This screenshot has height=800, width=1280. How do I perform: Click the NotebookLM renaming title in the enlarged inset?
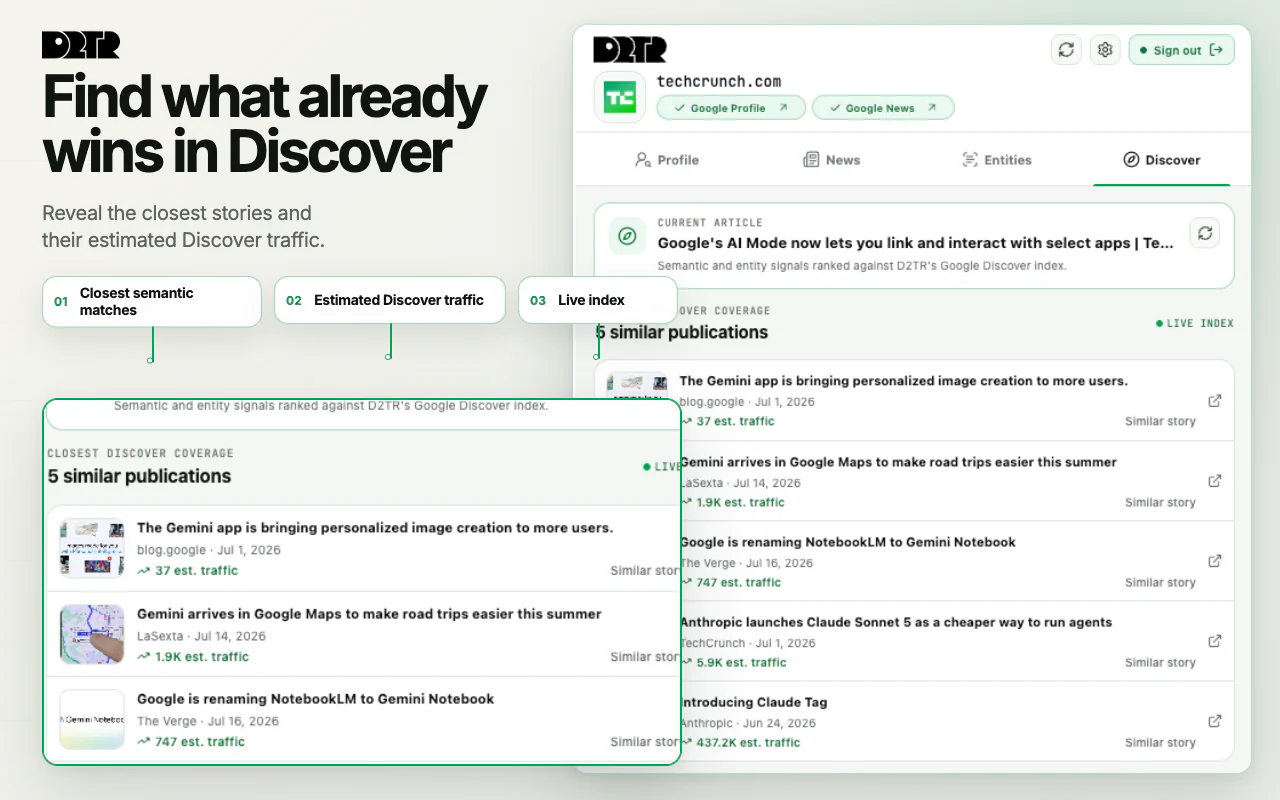(x=315, y=699)
